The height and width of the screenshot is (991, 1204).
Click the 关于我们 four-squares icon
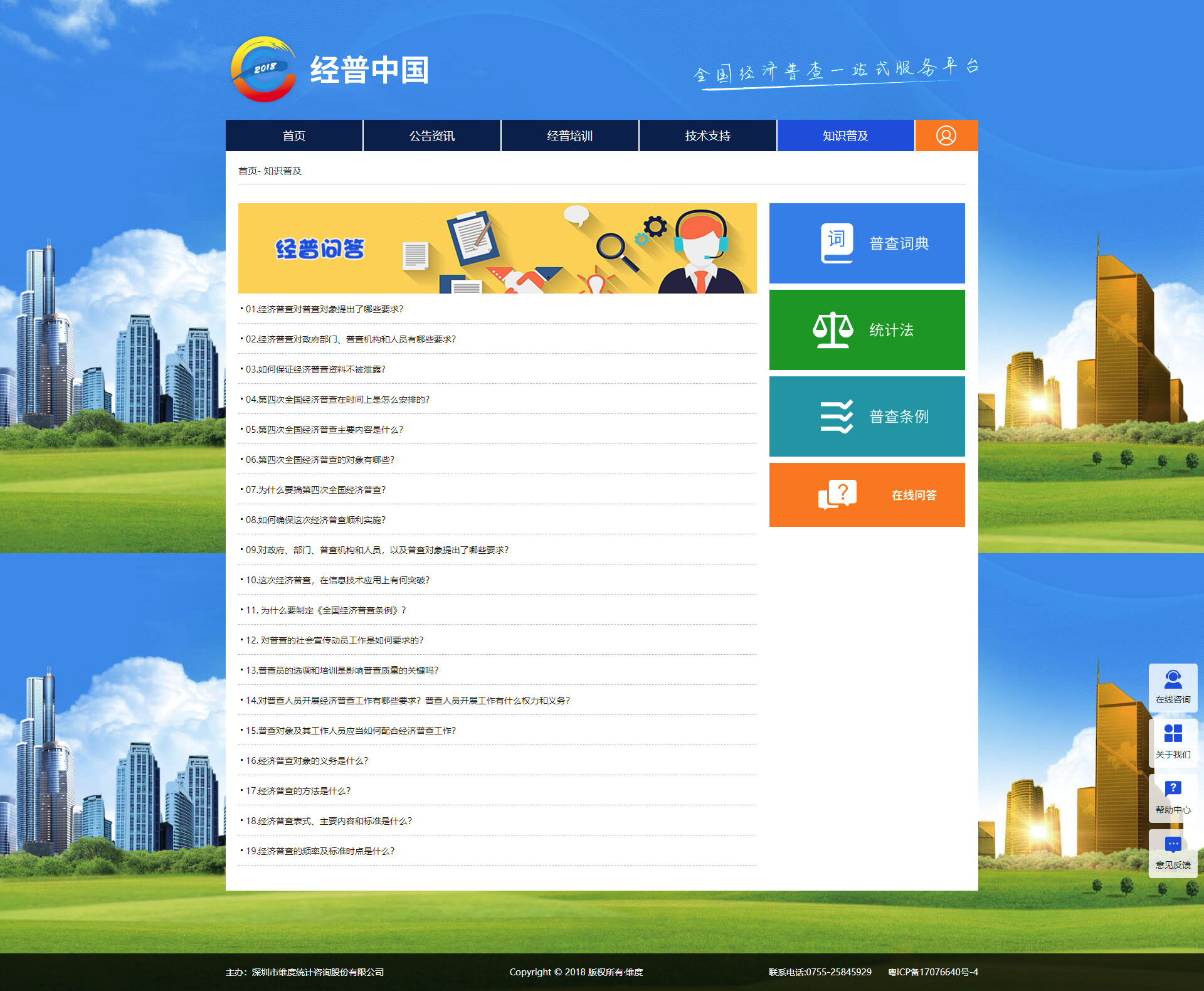[x=1173, y=734]
